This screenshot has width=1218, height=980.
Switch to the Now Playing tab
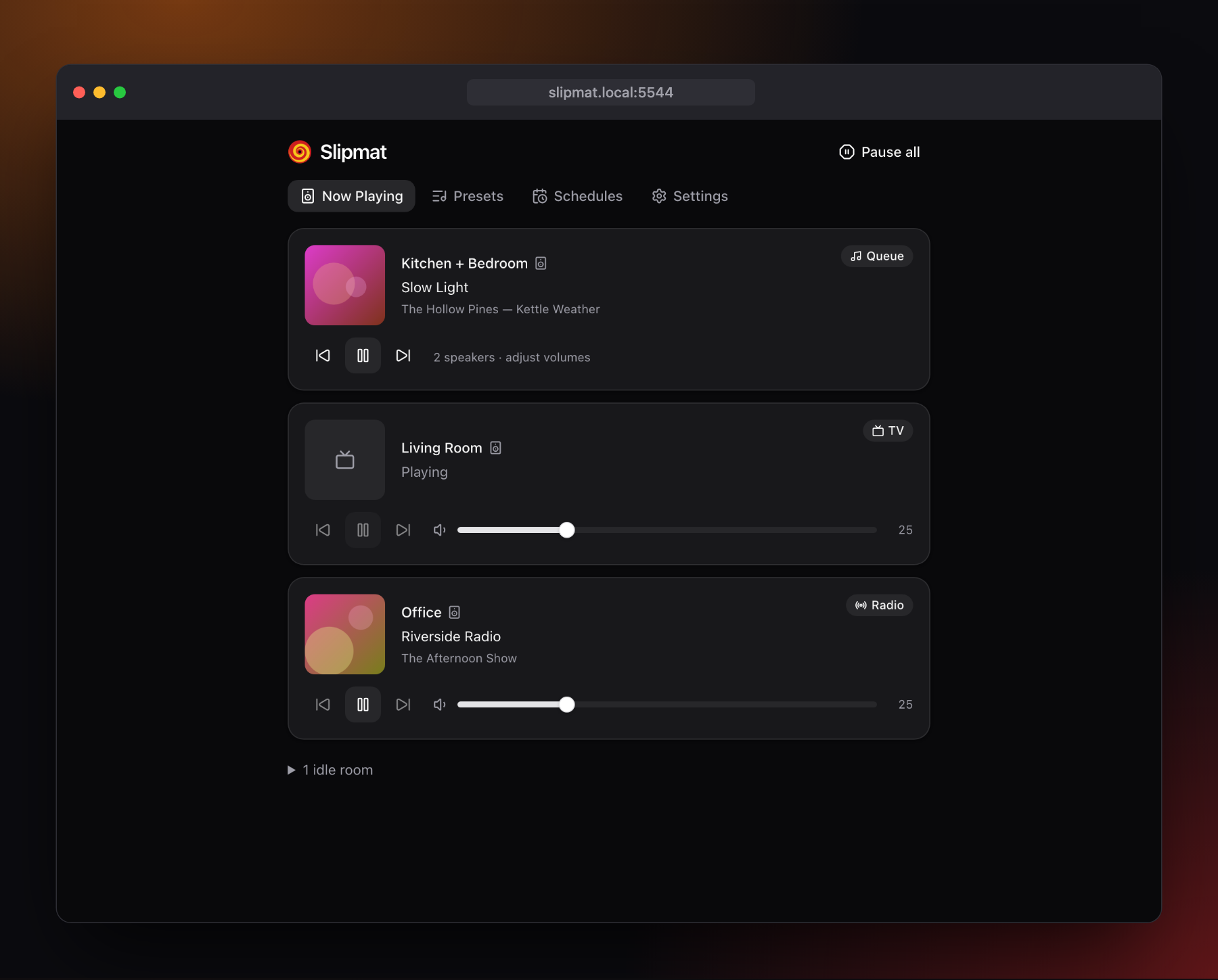352,196
